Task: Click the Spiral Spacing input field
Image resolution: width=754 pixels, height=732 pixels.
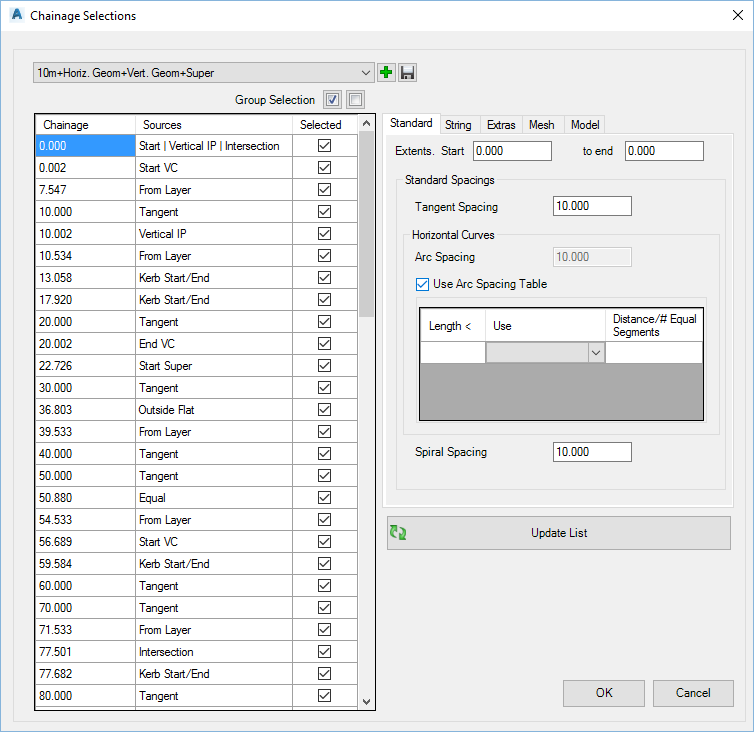Action: (592, 452)
